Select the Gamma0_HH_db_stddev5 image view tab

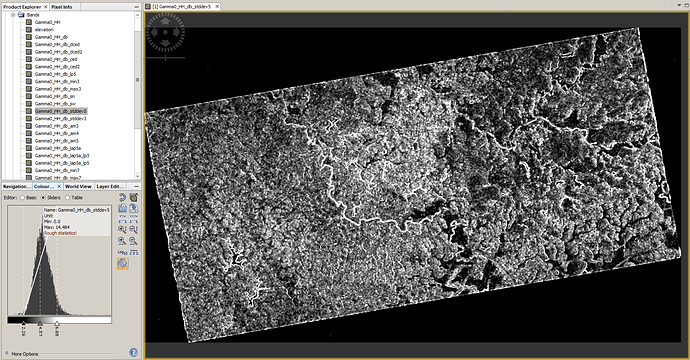tap(181, 7)
